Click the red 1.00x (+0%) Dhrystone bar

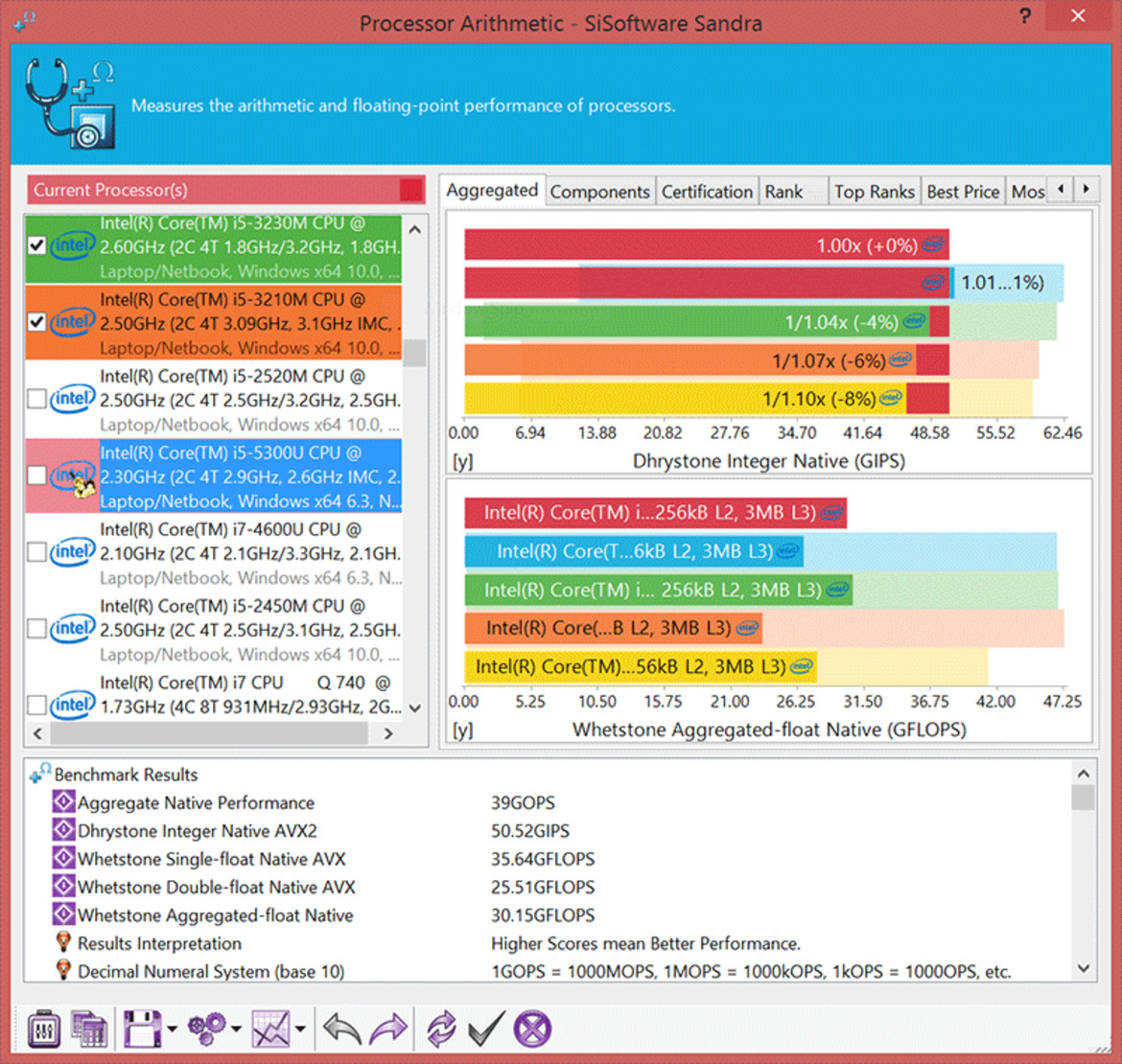(706, 244)
